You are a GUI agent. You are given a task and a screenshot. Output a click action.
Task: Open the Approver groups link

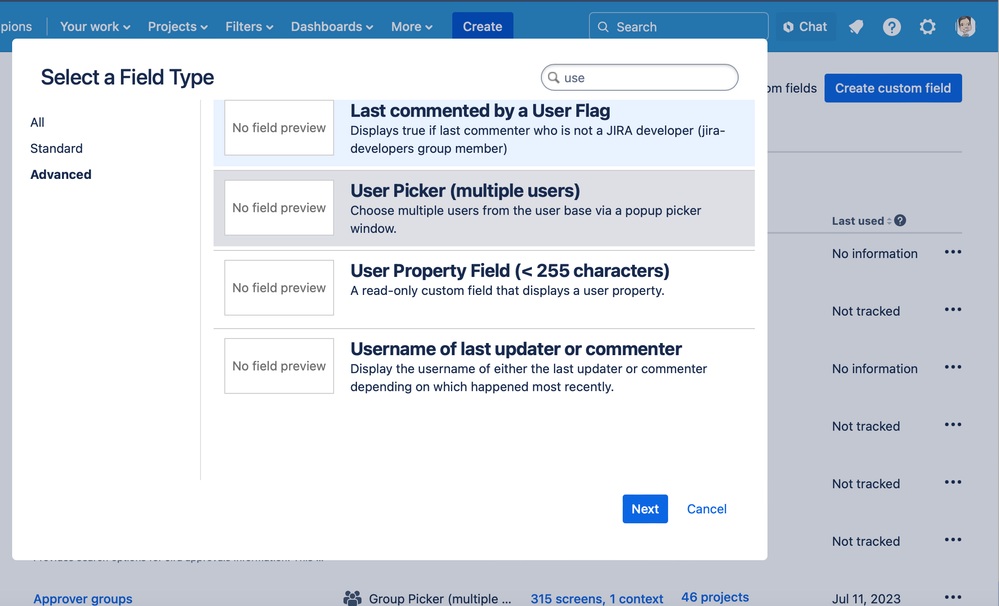pyautogui.click(x=83, y=598)
